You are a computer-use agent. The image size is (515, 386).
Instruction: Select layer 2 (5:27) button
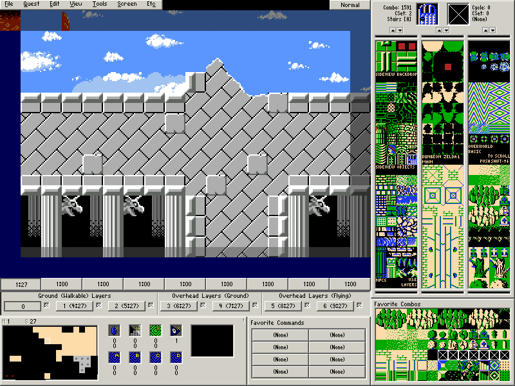[127, 306]
